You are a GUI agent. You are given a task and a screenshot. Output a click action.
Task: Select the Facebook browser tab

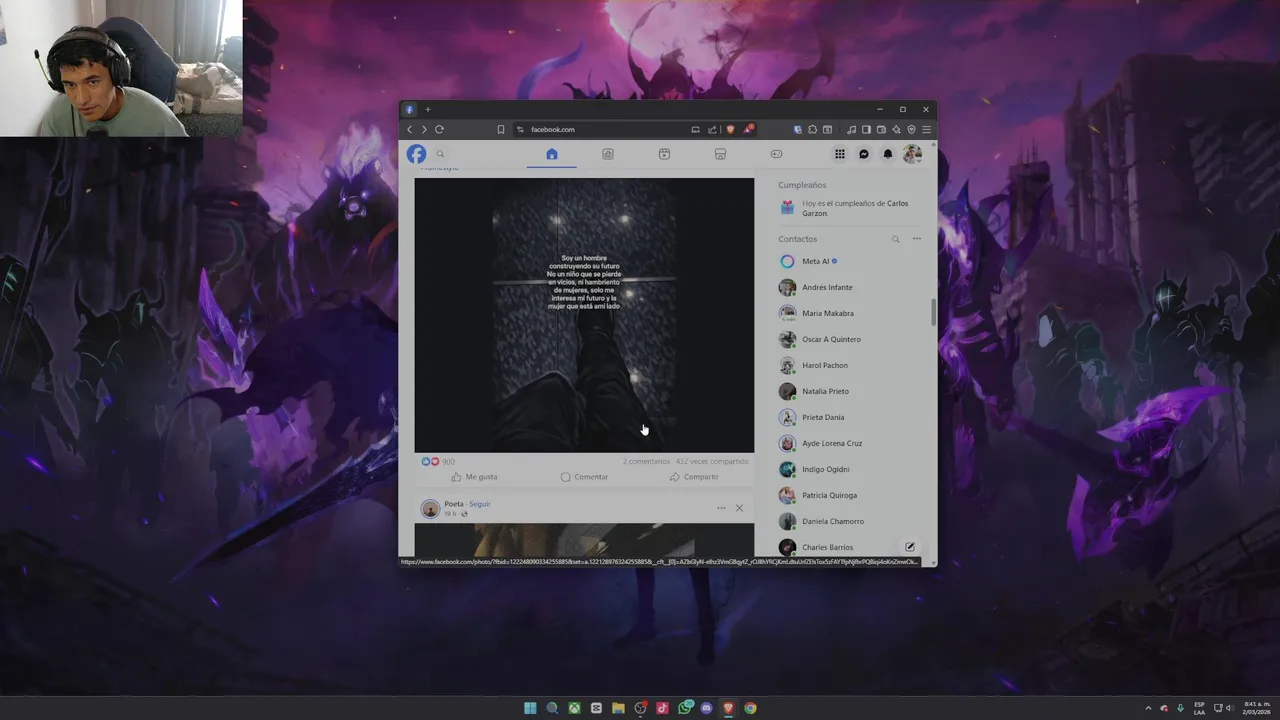click(x=409, y=109)
